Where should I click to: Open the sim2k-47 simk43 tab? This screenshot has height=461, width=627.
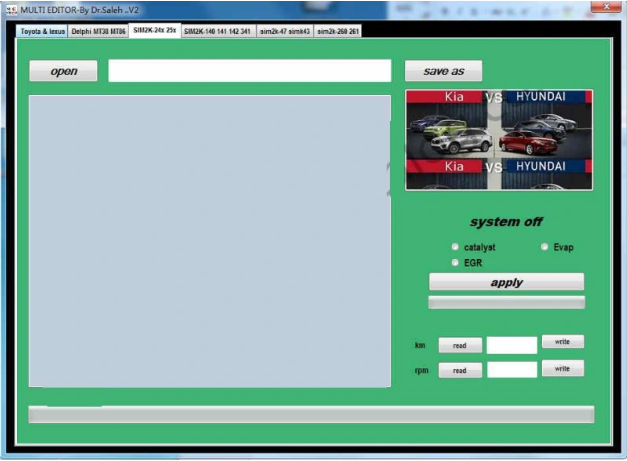point(284,31)
